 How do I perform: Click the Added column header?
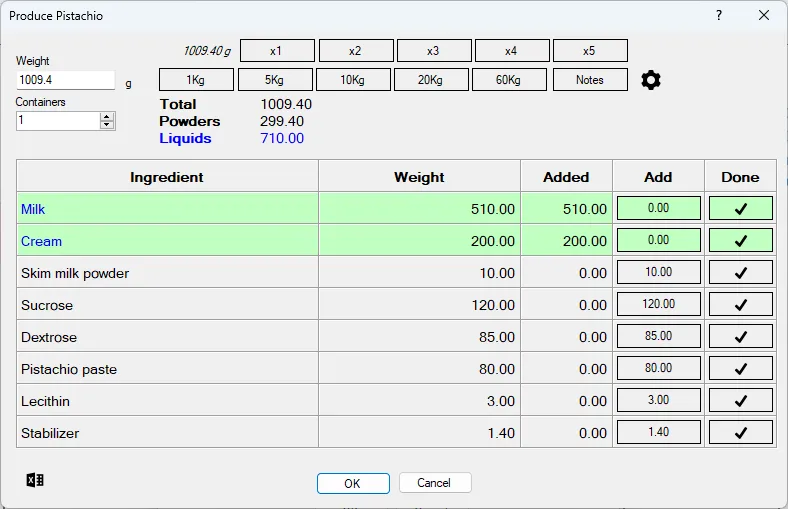(x=566, y=176)
